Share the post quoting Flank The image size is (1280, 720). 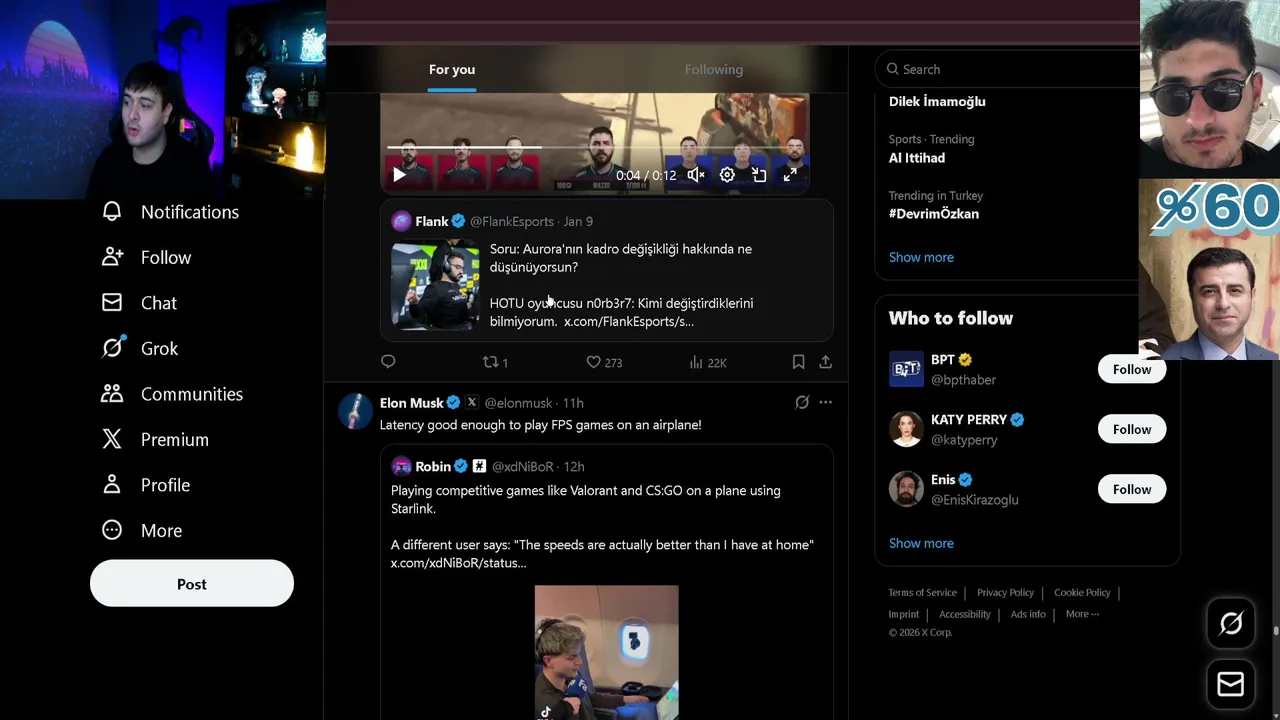pos(825,362)
